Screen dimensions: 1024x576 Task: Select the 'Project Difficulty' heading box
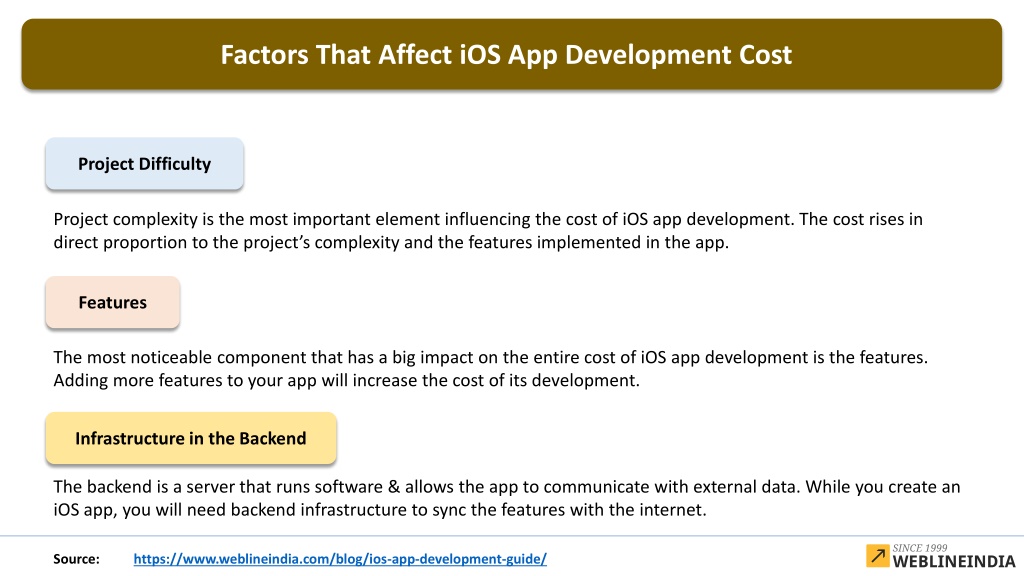(144, 164)
